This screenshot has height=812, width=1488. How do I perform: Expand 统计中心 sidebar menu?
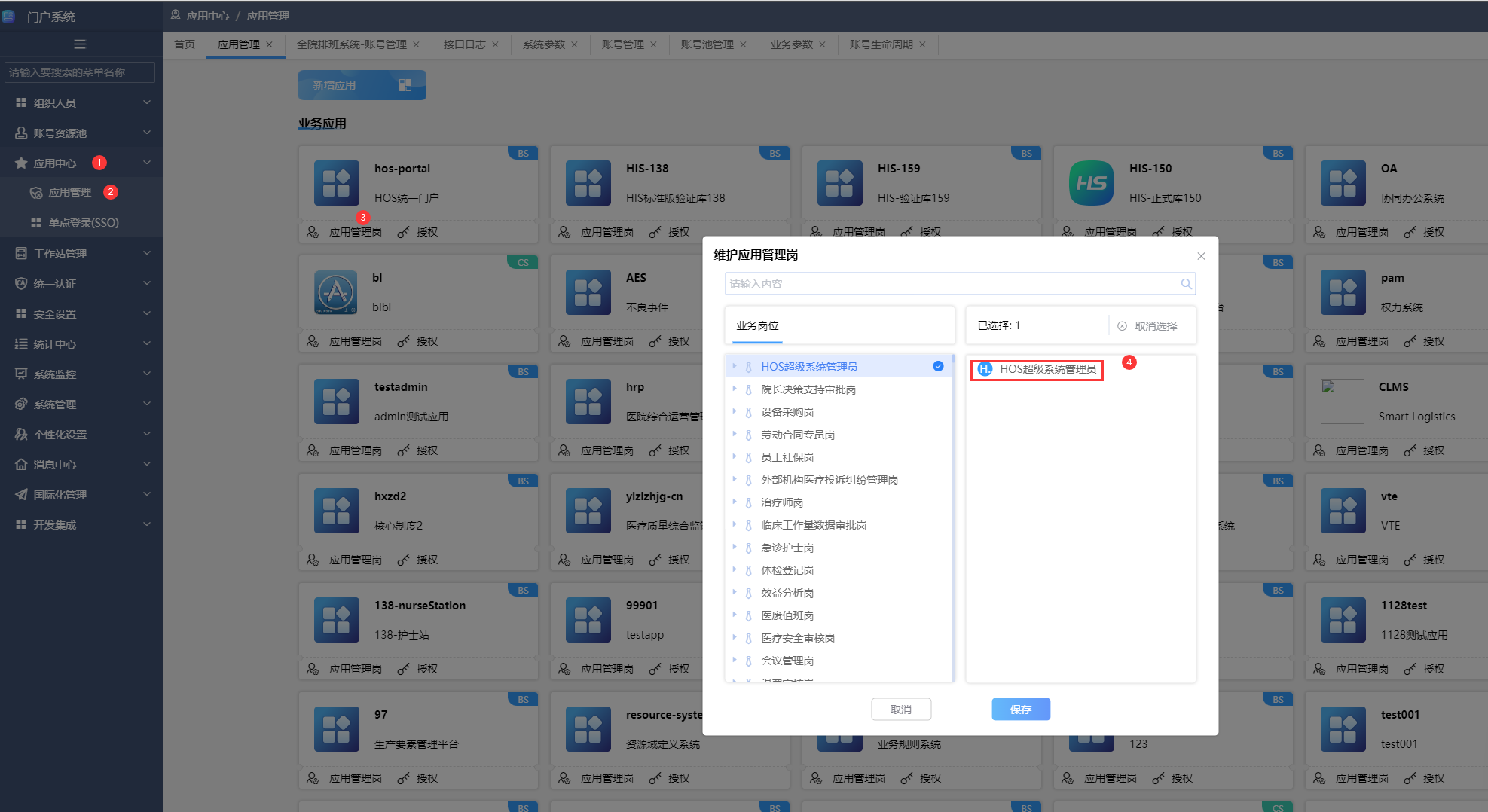(81, 343)
